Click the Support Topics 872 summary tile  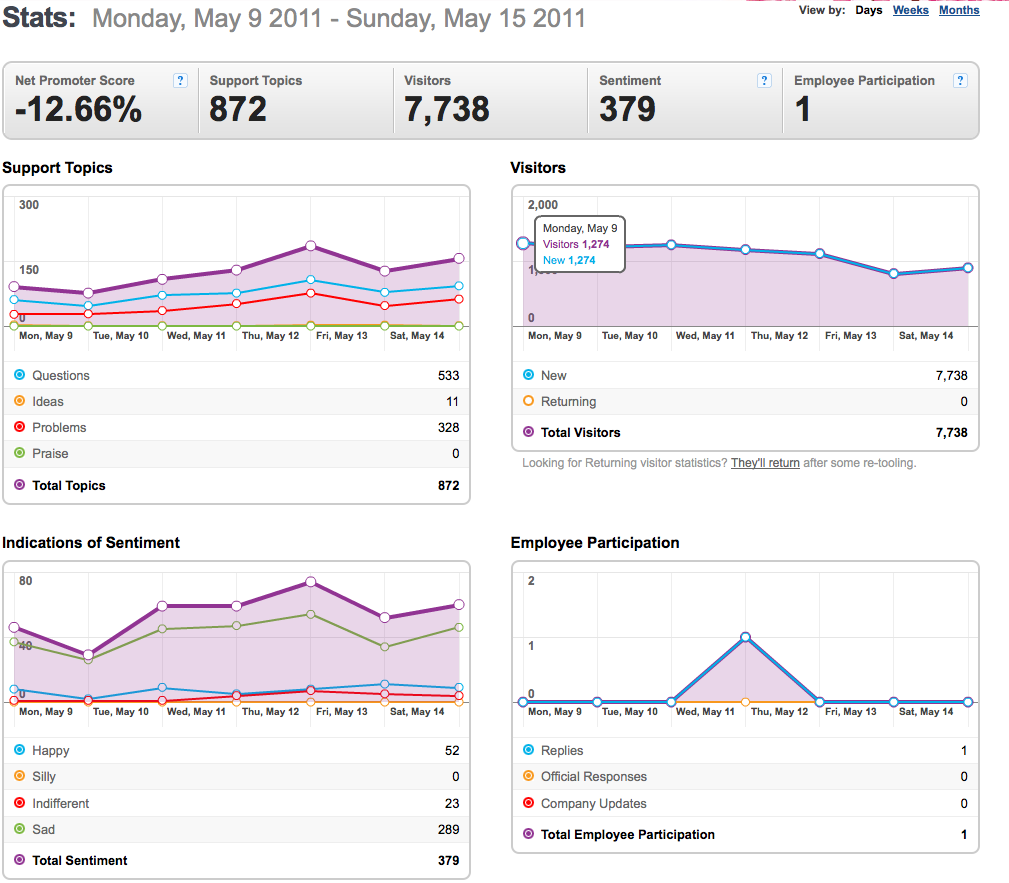295,100
